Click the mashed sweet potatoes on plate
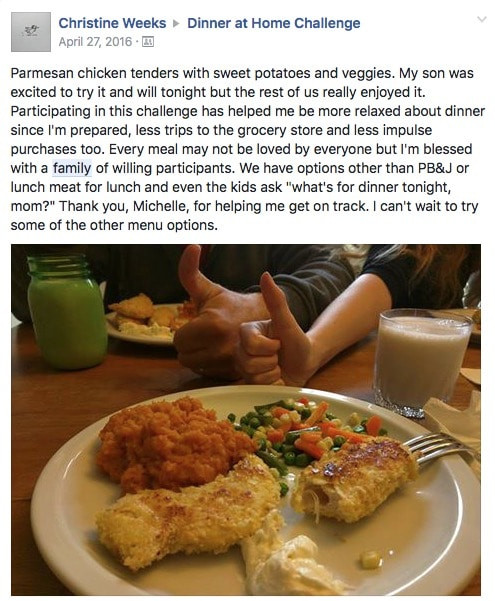This screenshot has height=601, width=495. click(x=173, y=445)
